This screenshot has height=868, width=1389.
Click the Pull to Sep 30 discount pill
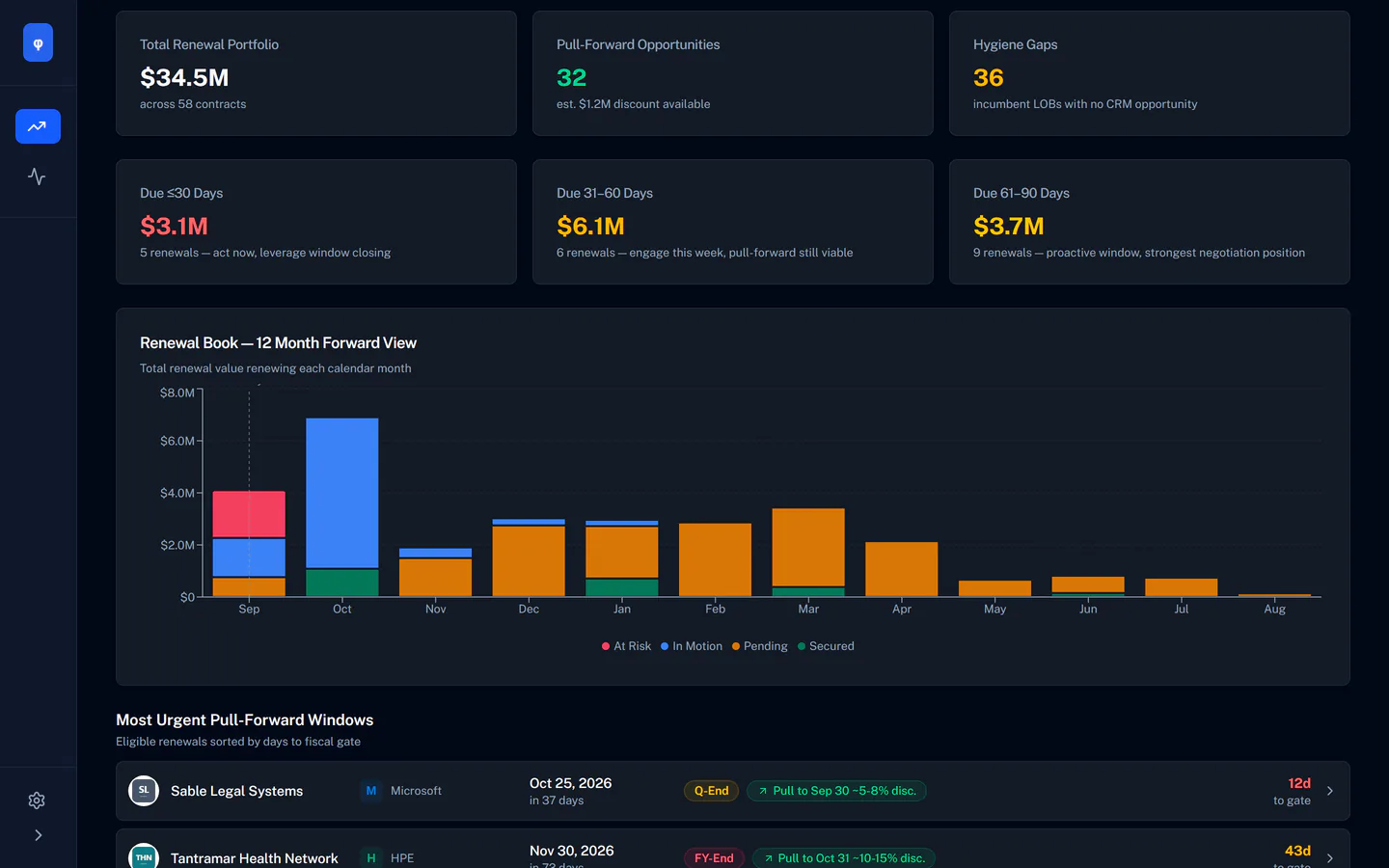coord(837,791)
